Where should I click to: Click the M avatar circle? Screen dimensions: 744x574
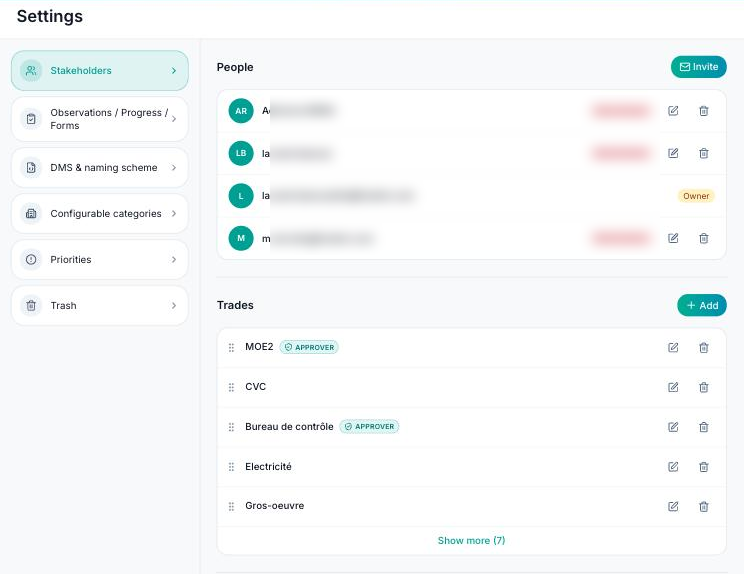coord(241,238)
